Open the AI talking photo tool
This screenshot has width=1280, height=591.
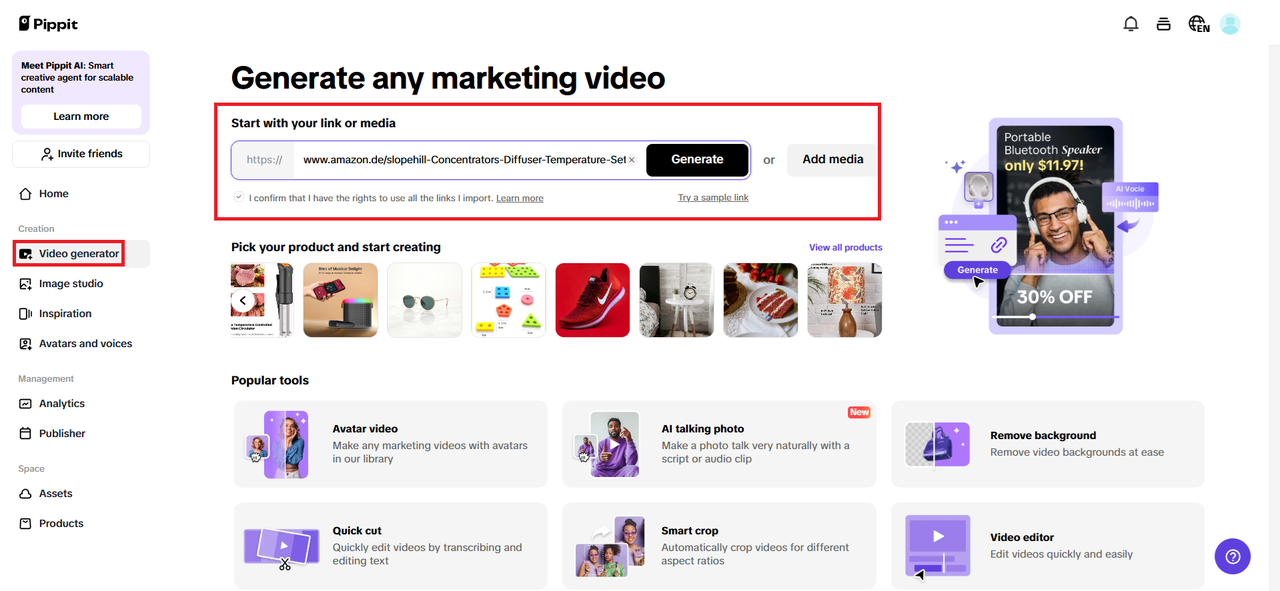pyautogui.click(x=719, y=444)
